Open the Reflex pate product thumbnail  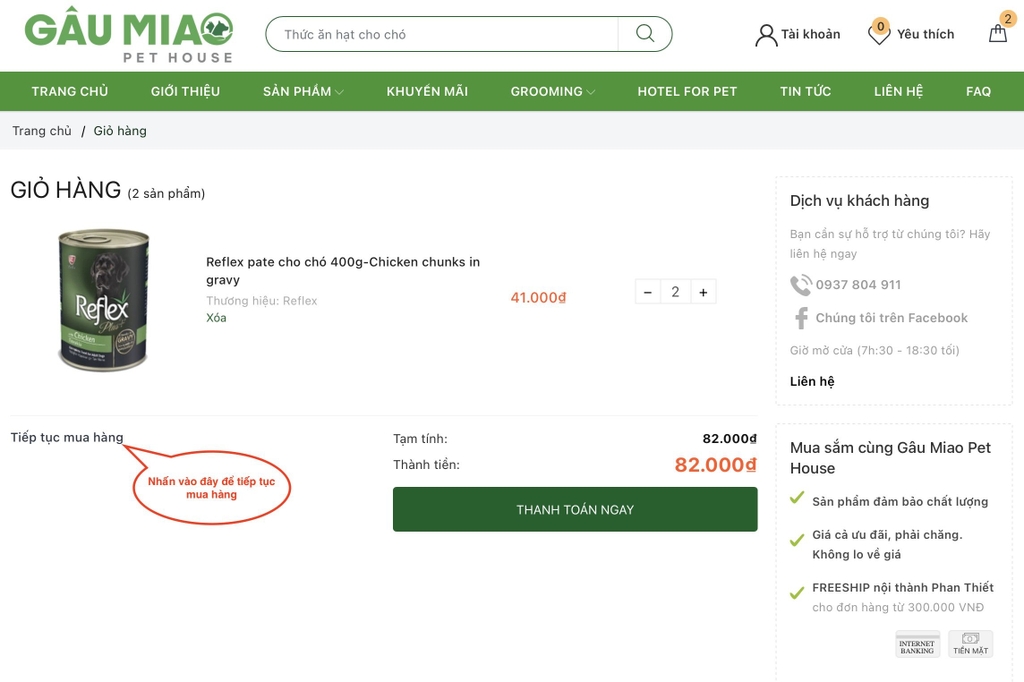(104, 300)
